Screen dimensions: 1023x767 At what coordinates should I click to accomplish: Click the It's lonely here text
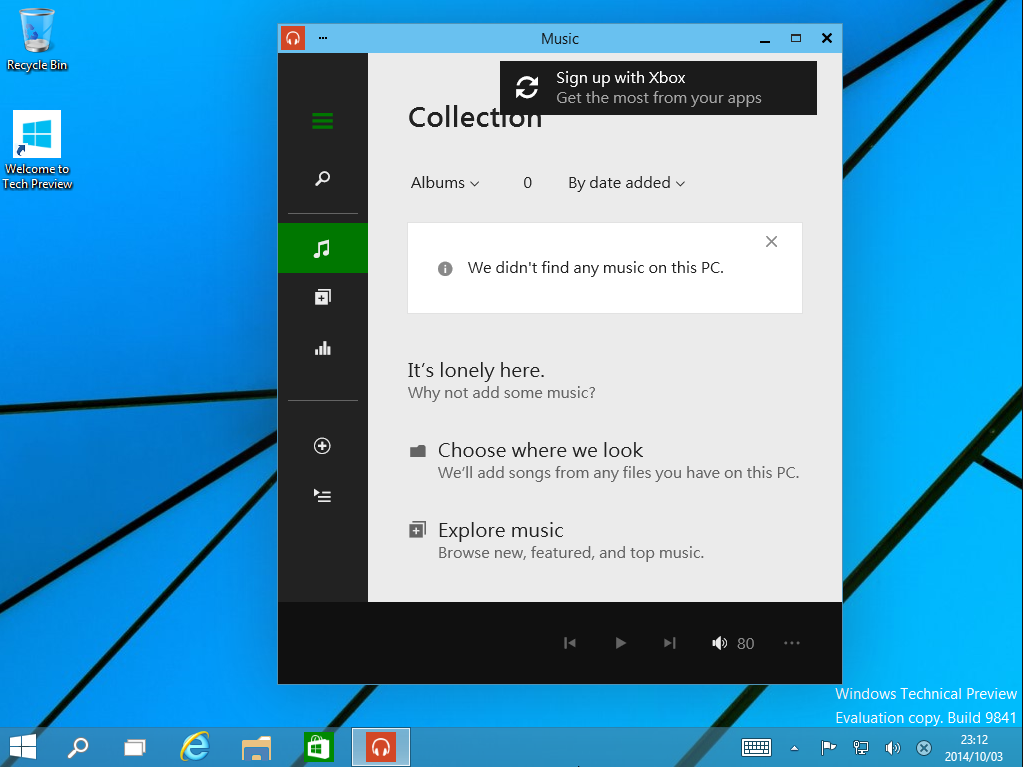(476, 370)
